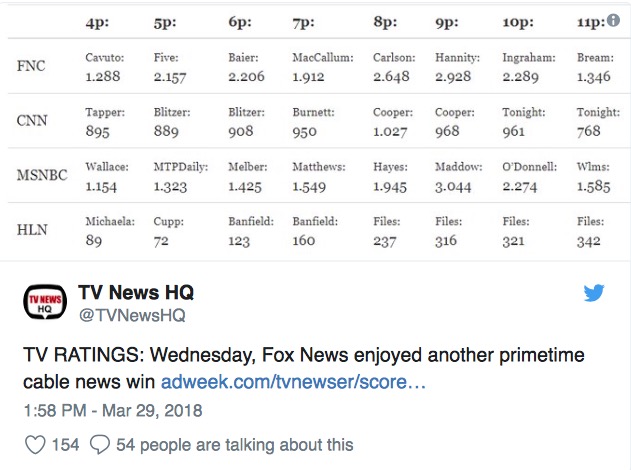Click the 4p column header
Viewport: 631px width, 470px height.
point(97,22)
